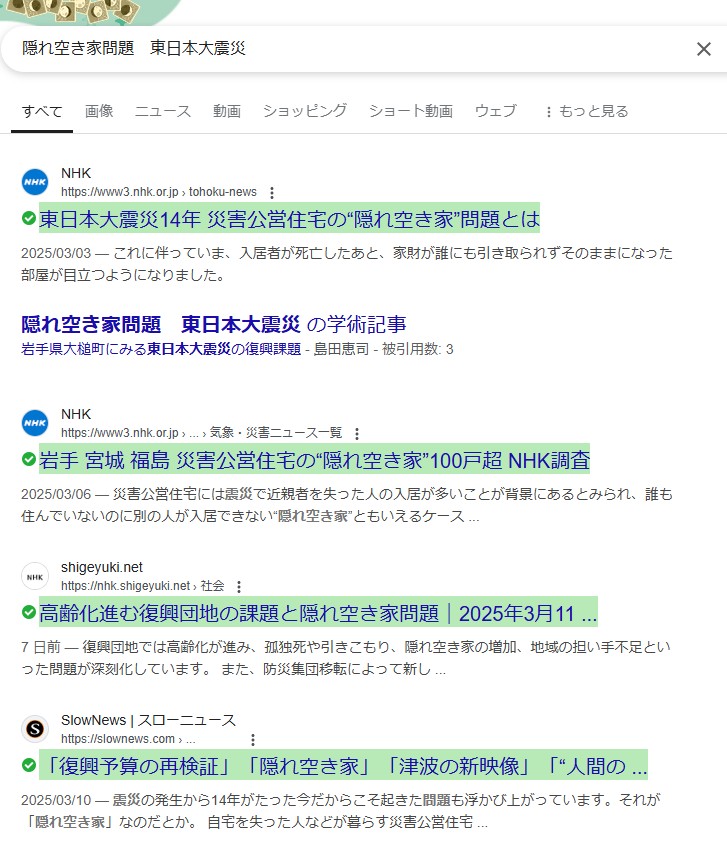Open the result 岩手 宮城 福島 災害公営住宅 100戸超 NHK調査
Screen dimensions: 727x849
(314, 460)
